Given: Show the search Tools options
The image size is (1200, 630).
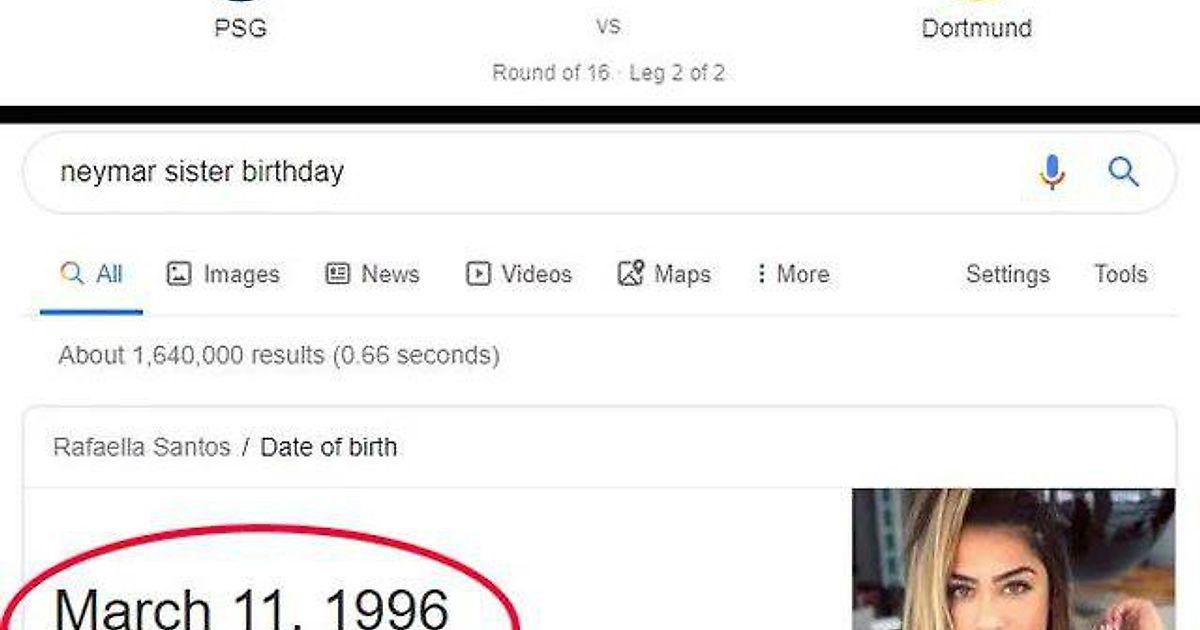Looking at the screenshot, I should coord(1120,274).
